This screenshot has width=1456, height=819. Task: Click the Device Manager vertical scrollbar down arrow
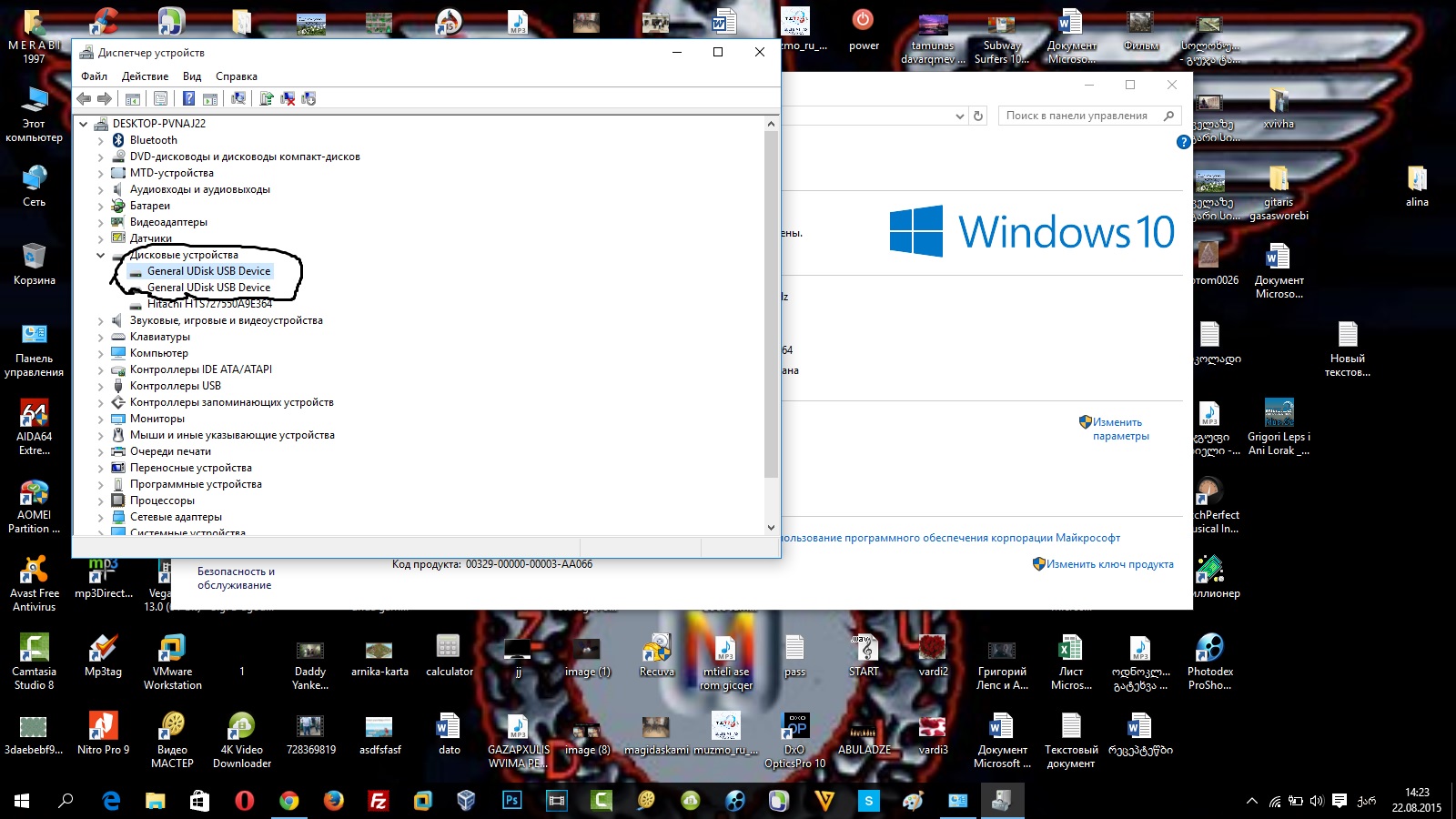coord(771,527)
